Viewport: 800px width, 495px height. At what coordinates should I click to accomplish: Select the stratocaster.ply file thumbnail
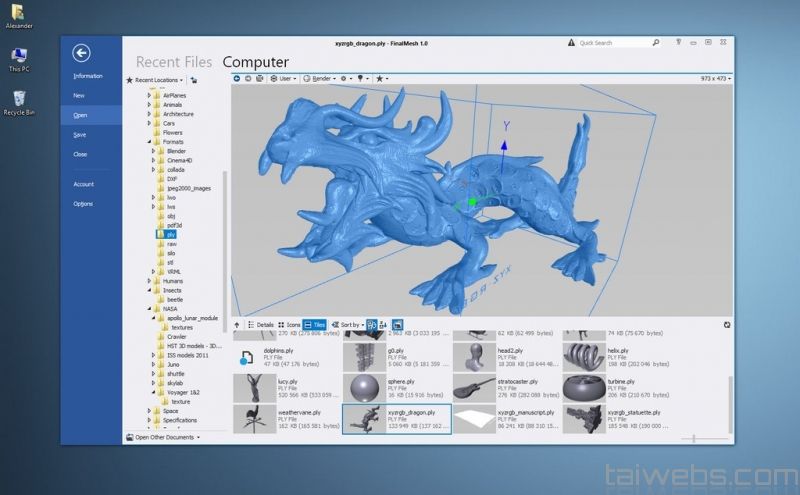click(474, 388)
